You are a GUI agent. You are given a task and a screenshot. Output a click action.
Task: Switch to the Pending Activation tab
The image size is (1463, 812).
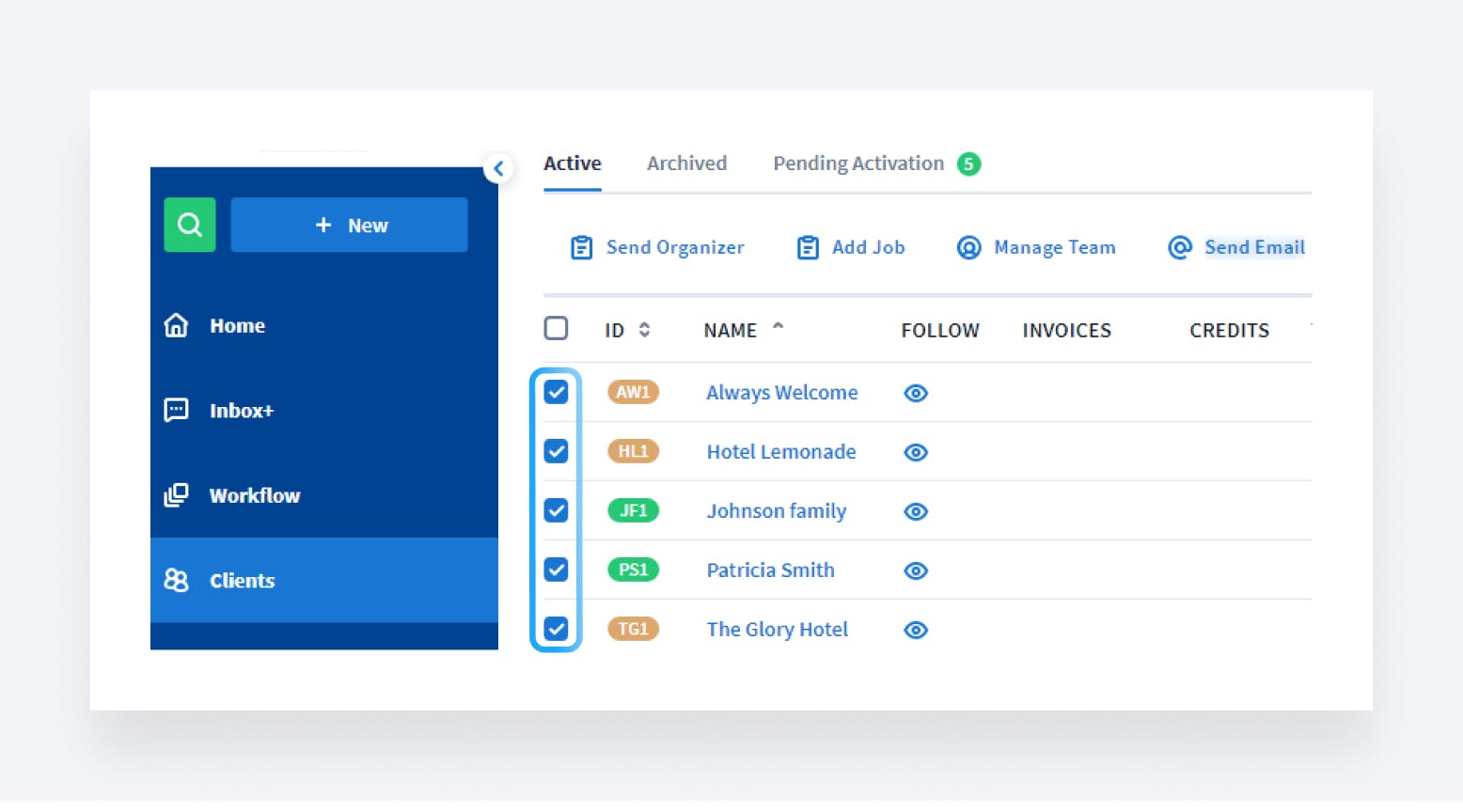pos(857,164)
